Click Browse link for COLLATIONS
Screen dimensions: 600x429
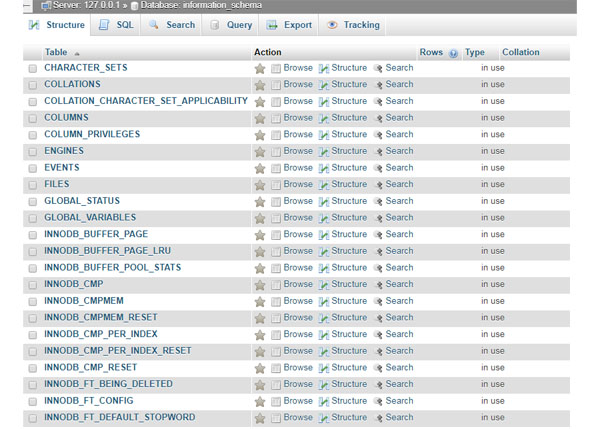click(x=298, y=84)
